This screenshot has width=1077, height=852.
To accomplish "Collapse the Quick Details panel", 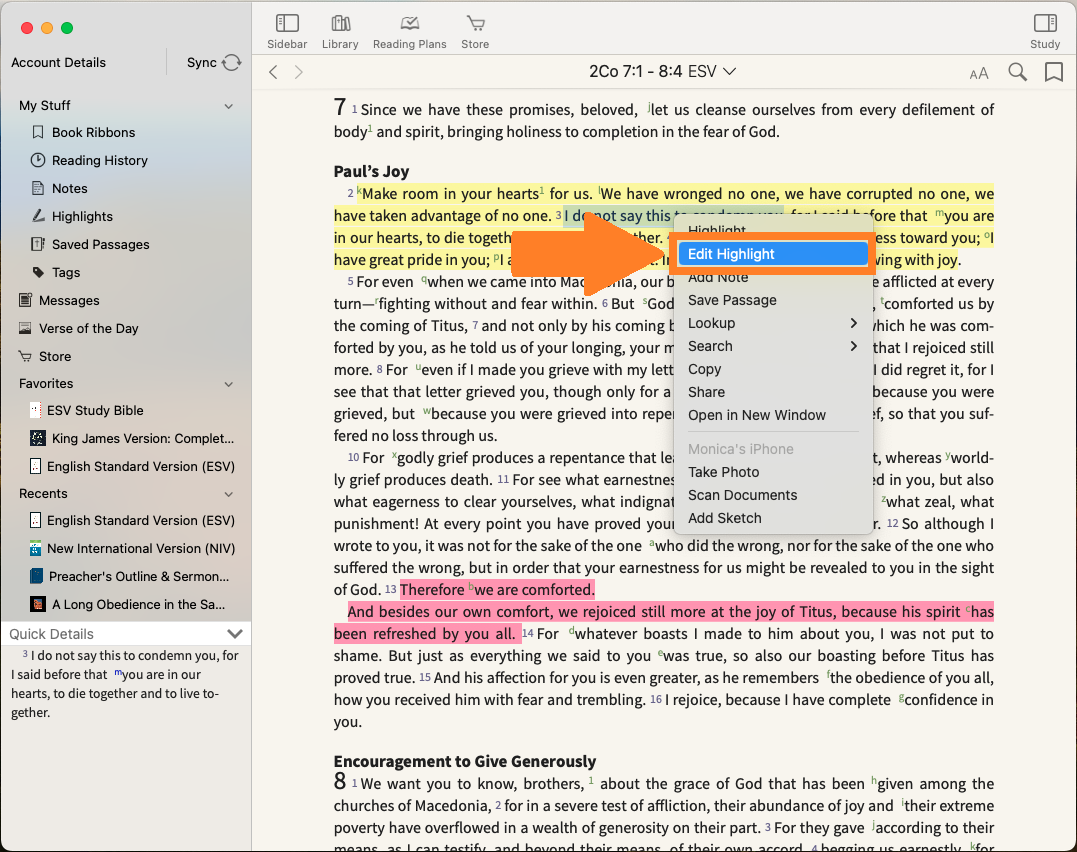I will pos(235,634).
